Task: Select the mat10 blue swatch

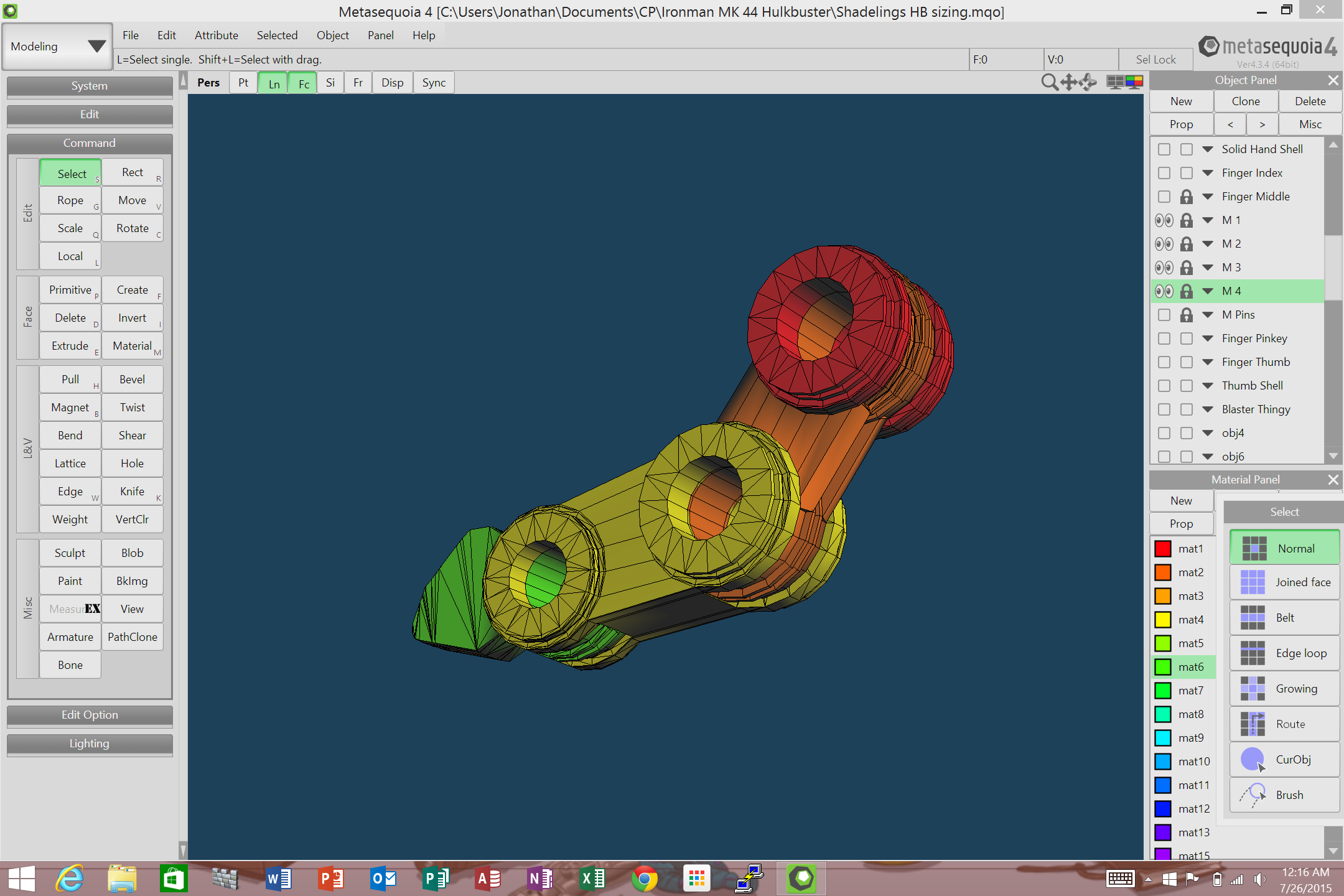Action: 1164,762
